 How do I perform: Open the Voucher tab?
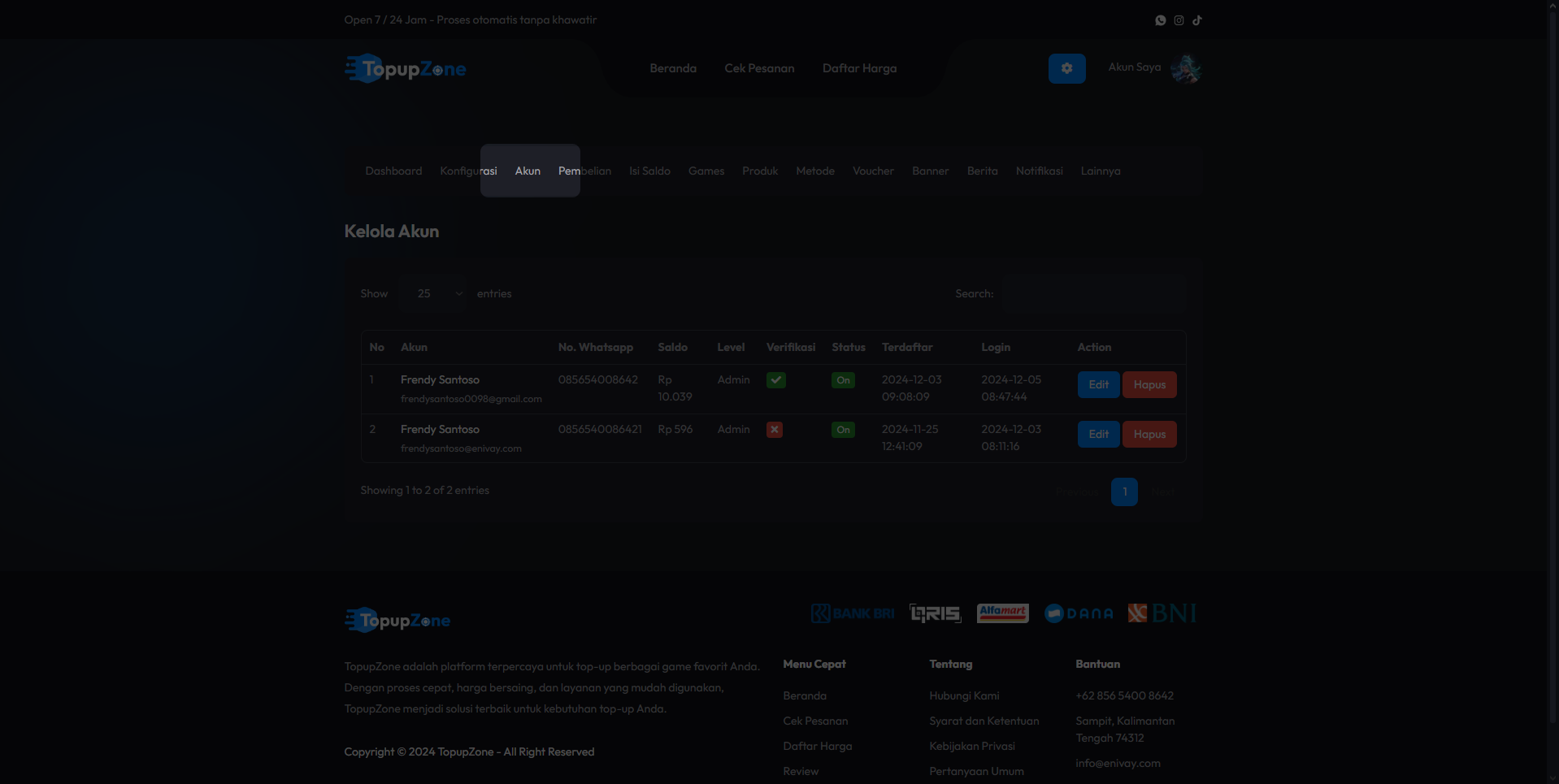(873, 171)
